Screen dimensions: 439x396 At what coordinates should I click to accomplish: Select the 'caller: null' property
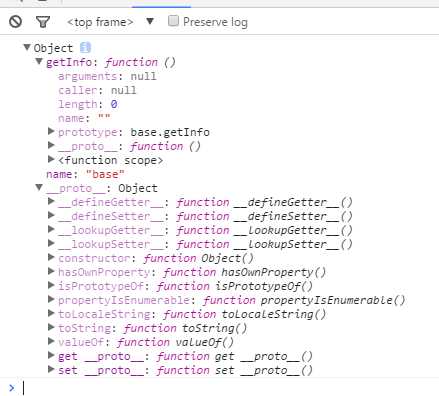(97, 90)
